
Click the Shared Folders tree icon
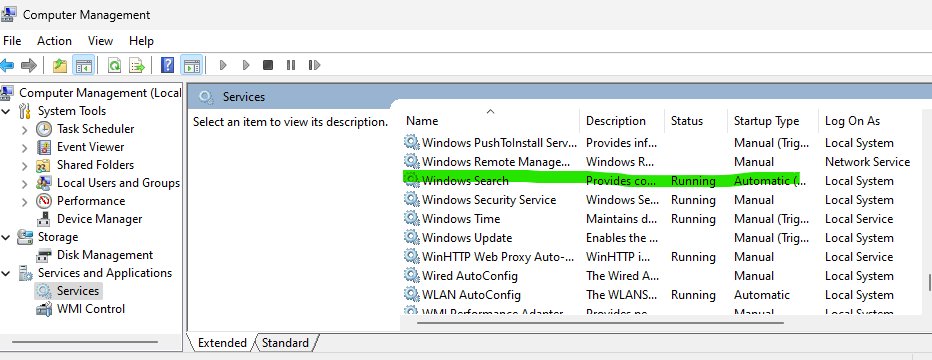point(43,165)
